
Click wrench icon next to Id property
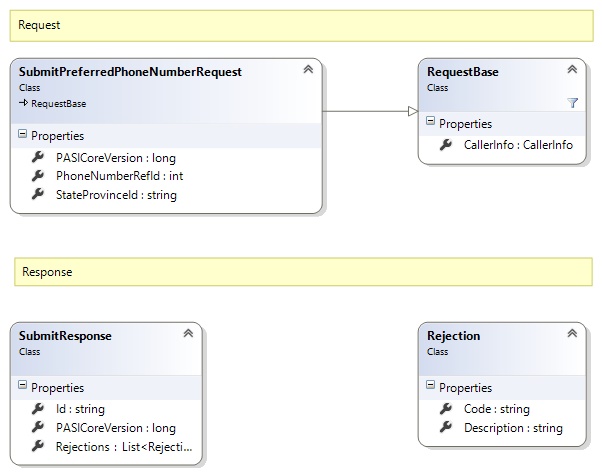(x=38, y=409)
